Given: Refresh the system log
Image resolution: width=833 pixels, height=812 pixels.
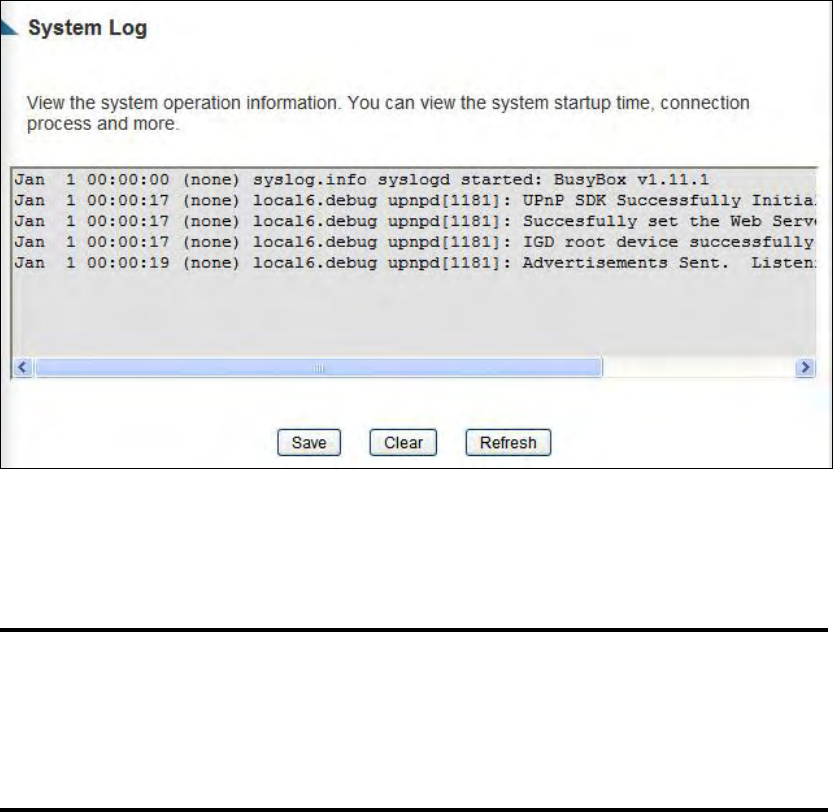Looking at the screenshot, I should [x=508, y=442].
